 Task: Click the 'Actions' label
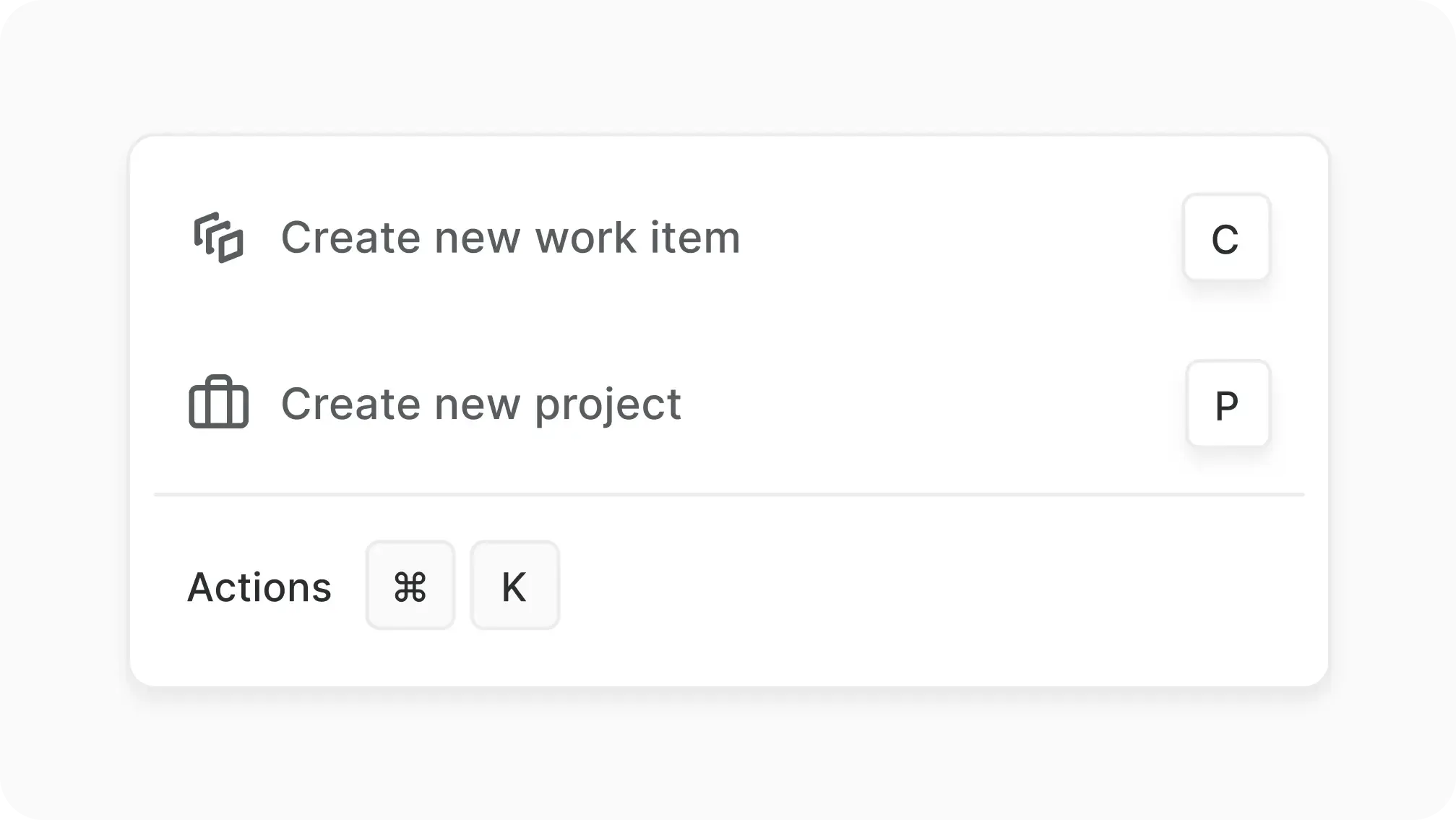(x=260, y=585)
